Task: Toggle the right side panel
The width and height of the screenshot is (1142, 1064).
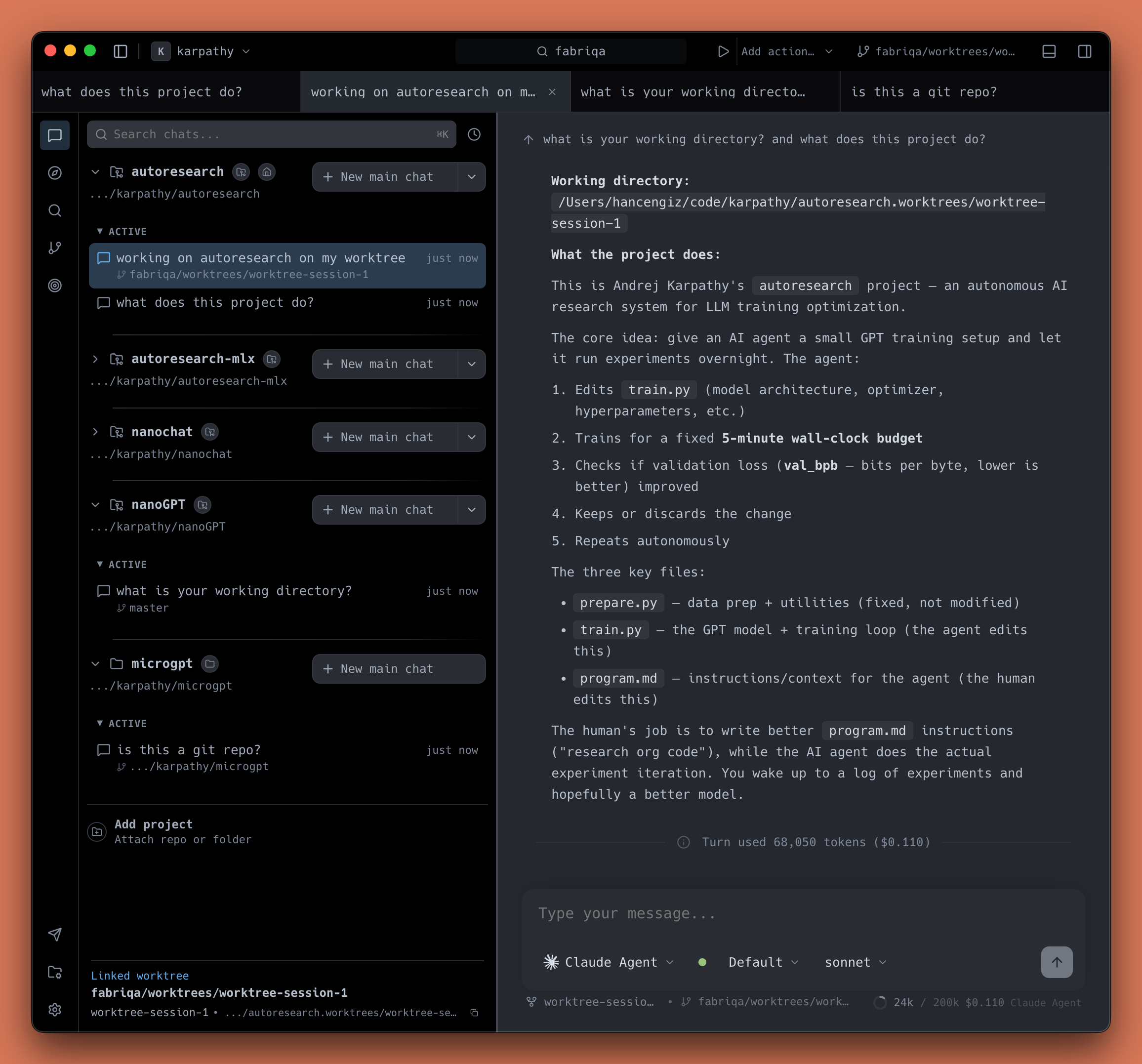Action: [1085, 52]
